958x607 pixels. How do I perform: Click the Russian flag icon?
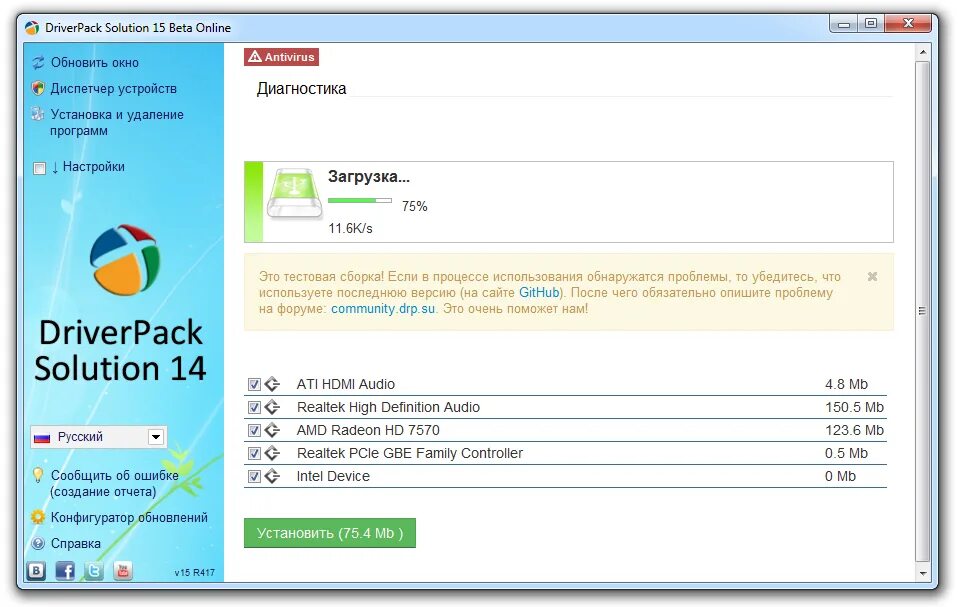click(42, 437)
